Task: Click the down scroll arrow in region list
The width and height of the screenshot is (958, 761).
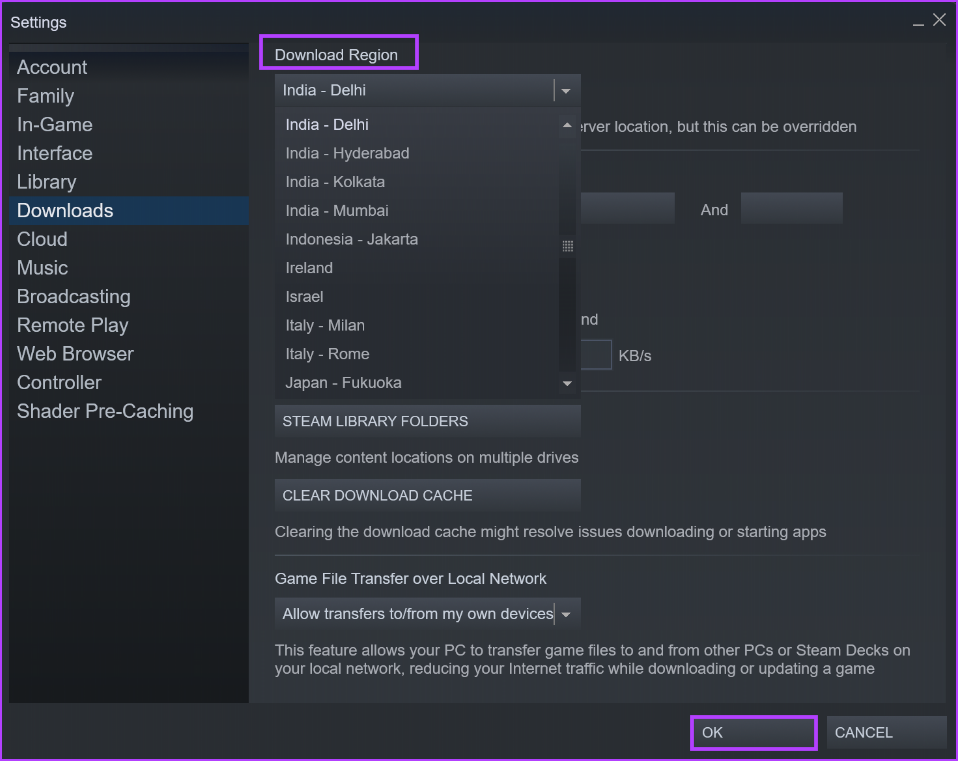Action: click(567, 382)
